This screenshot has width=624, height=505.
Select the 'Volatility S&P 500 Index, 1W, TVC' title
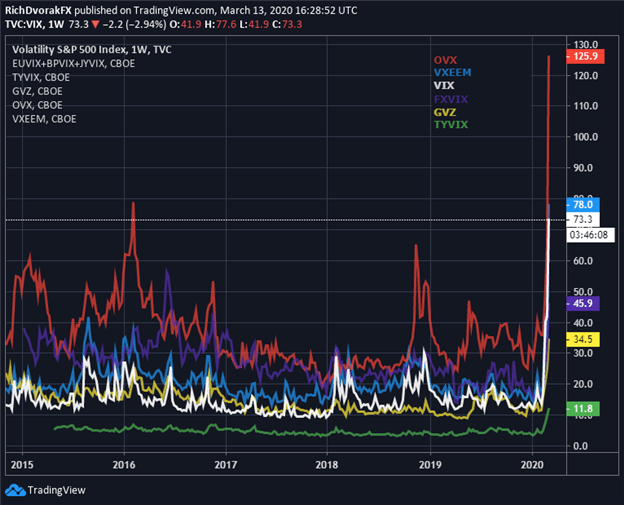[x=92, y=50]
